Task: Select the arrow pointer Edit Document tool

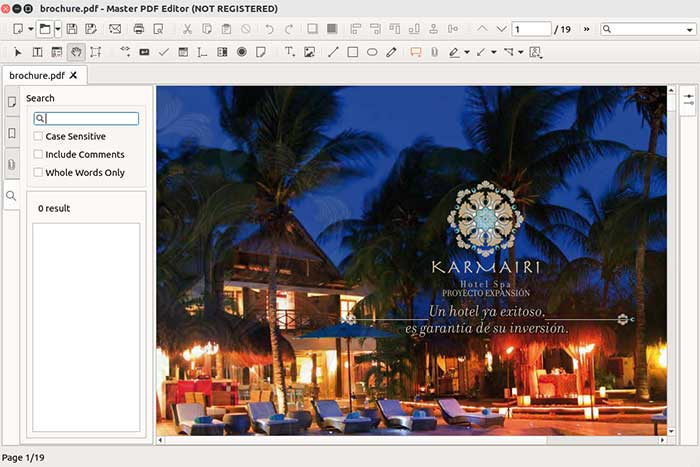Action: click(18, 52)
